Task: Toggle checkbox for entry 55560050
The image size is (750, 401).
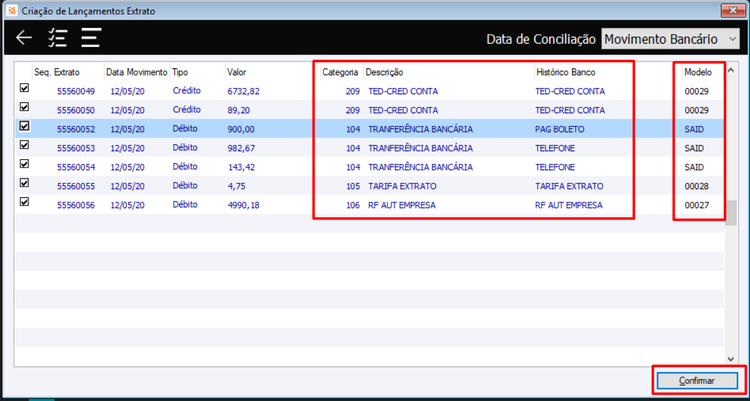Action: click(24, 107)
